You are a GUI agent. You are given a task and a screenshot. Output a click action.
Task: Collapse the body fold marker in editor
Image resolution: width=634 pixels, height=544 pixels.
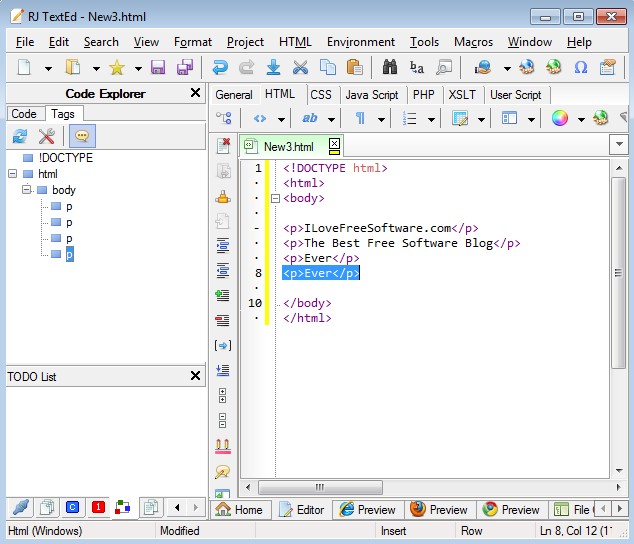(274, 198)
